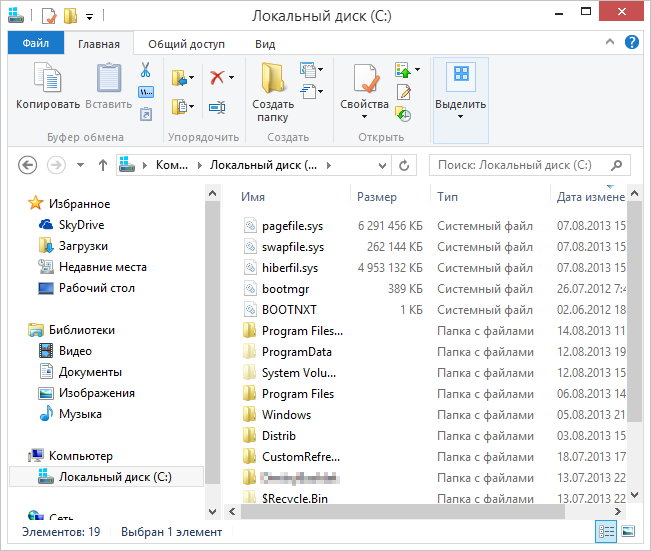The width and height of the screenshot is (651, 551).
Task: Click the red X Delete icon
Action: click(x=216, y=77)
